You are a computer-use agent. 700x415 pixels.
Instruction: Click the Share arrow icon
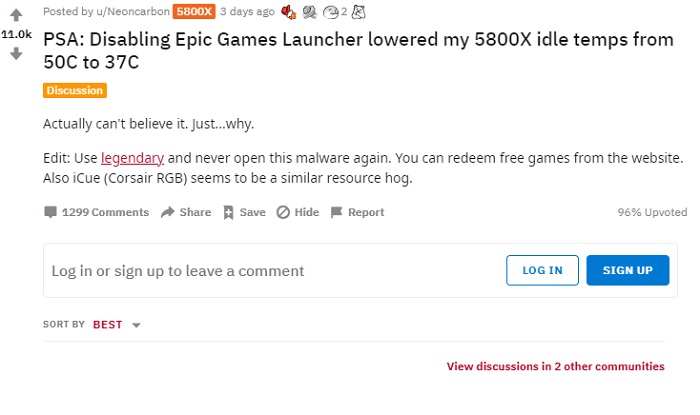[x=167, y=212]
